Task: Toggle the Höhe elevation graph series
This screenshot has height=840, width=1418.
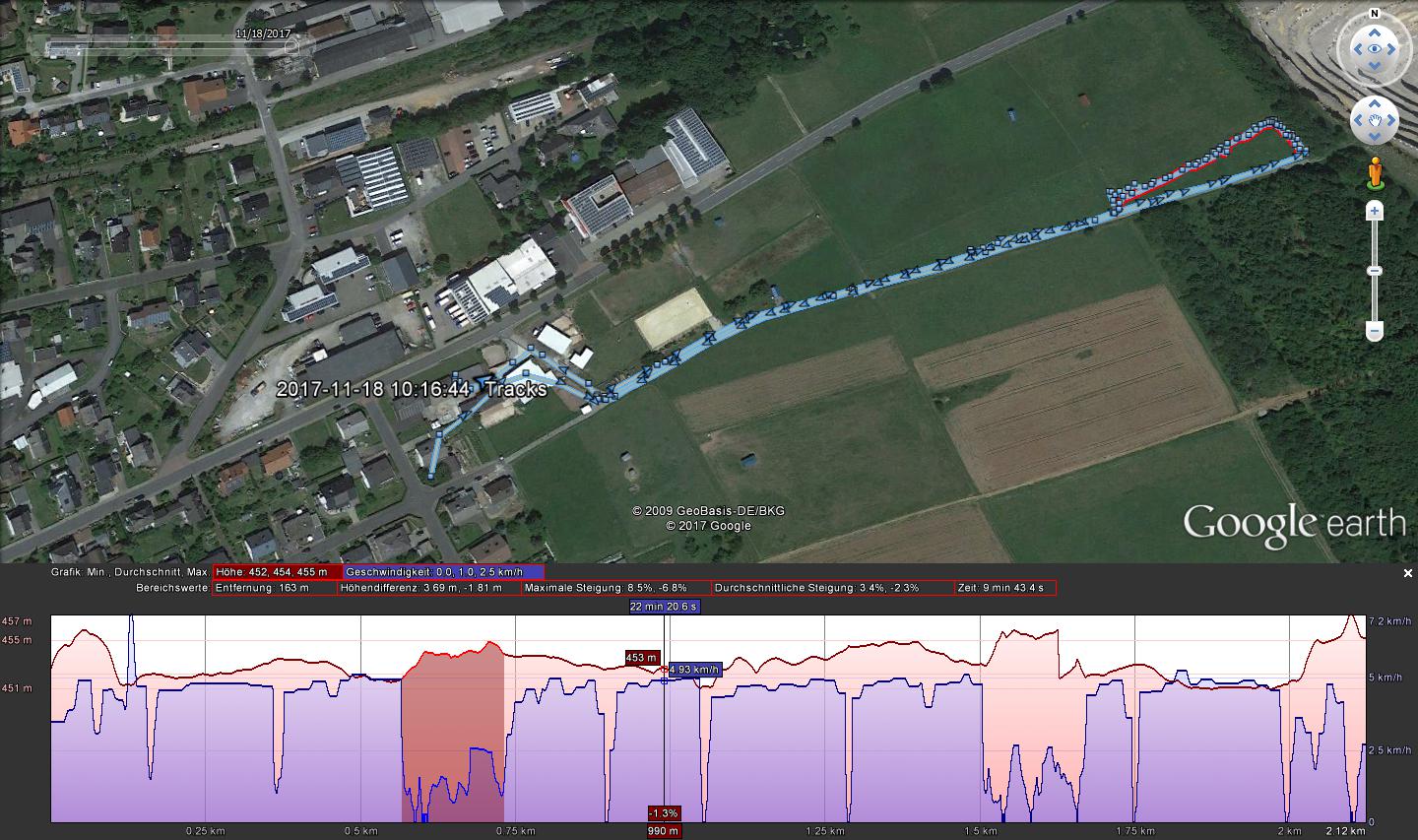Action: pos(278,572)
